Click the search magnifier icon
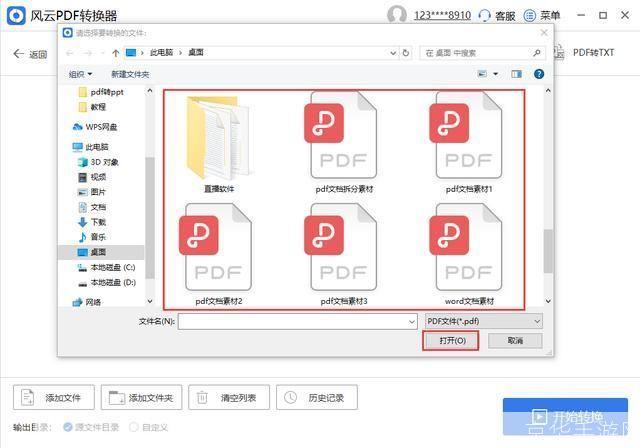640x448 pixels. point(537,53)
